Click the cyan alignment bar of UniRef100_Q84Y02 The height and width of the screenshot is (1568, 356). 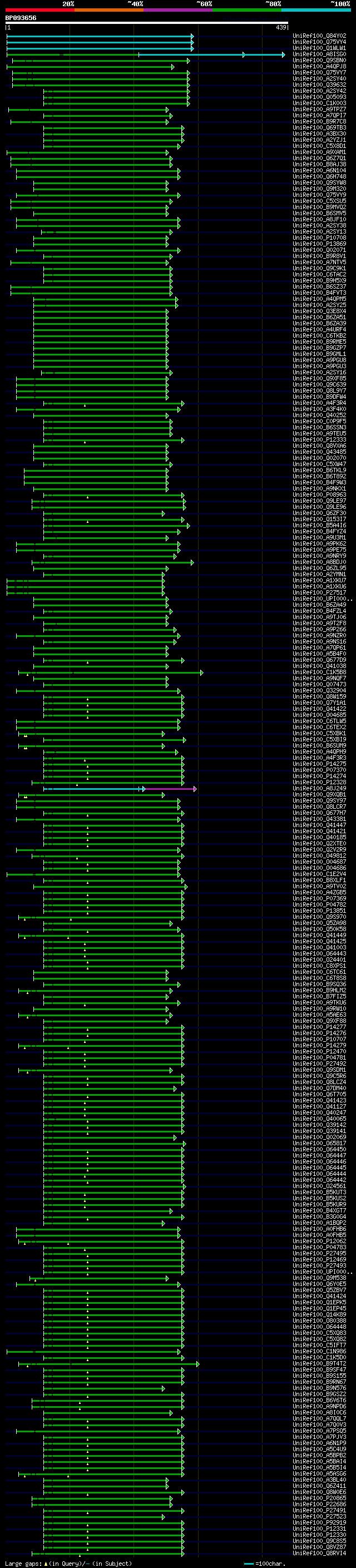pos(100,37)
